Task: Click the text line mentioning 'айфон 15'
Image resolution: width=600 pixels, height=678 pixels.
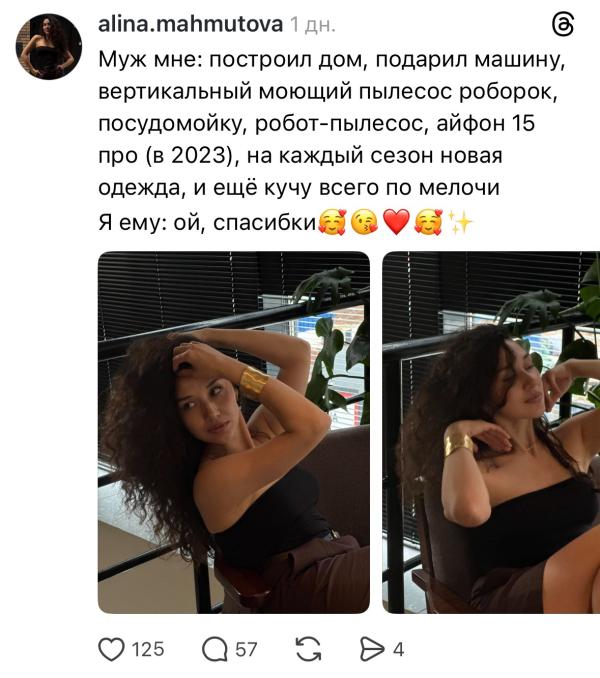Action: coord(317,124)
